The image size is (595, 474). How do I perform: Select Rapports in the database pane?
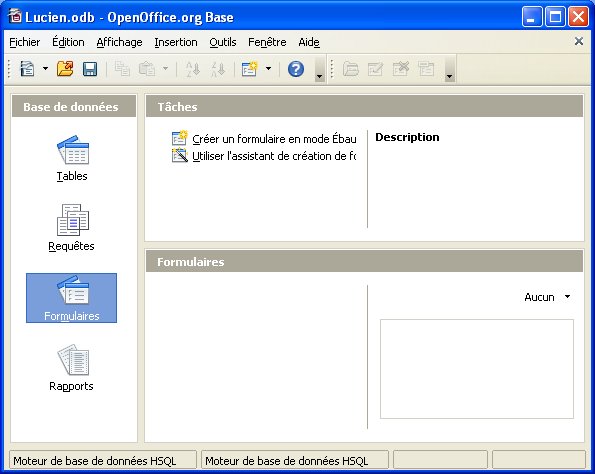(71, 368)
